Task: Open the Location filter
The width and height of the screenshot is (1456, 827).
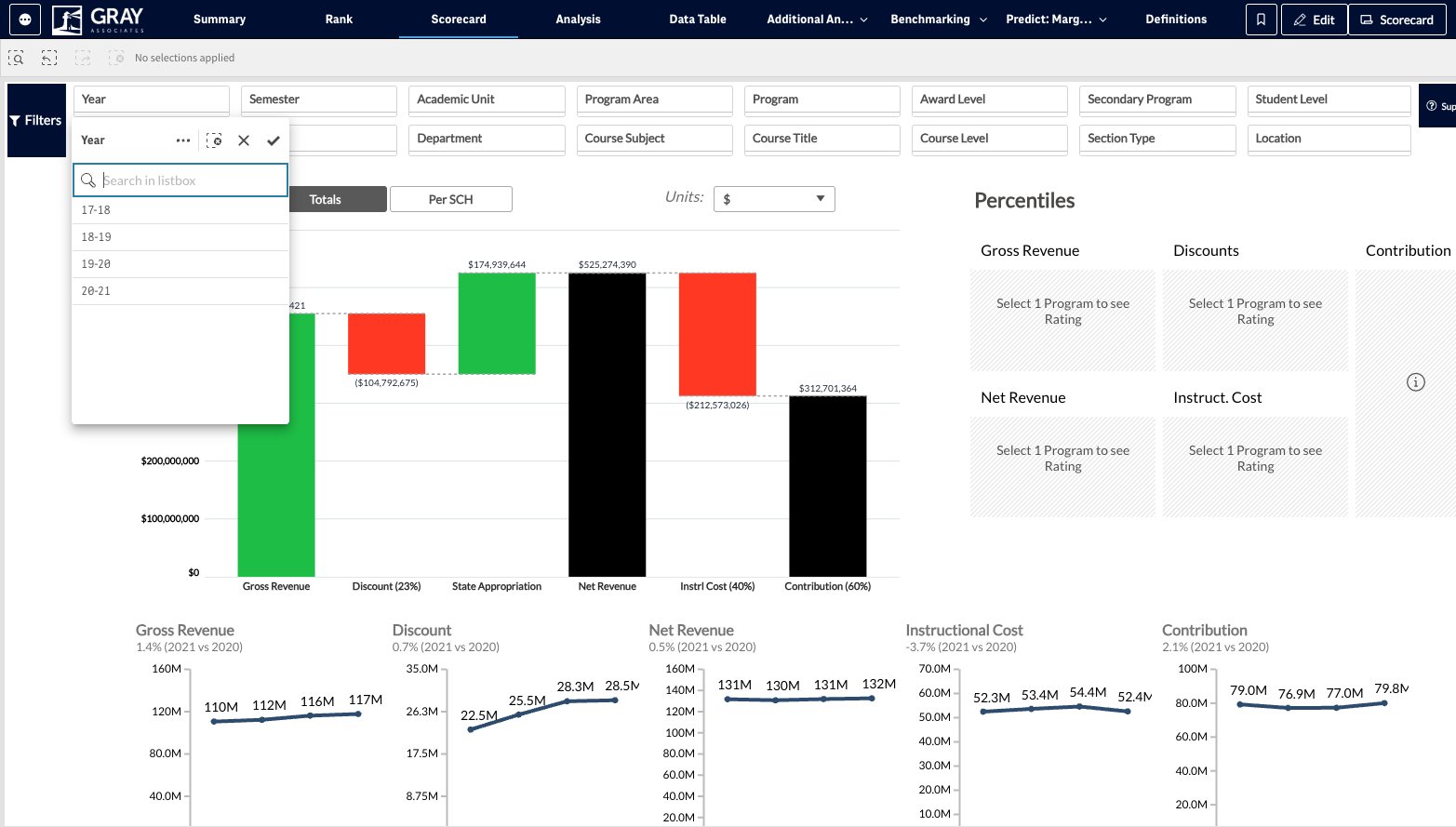Action: (x=1329, y=139)
